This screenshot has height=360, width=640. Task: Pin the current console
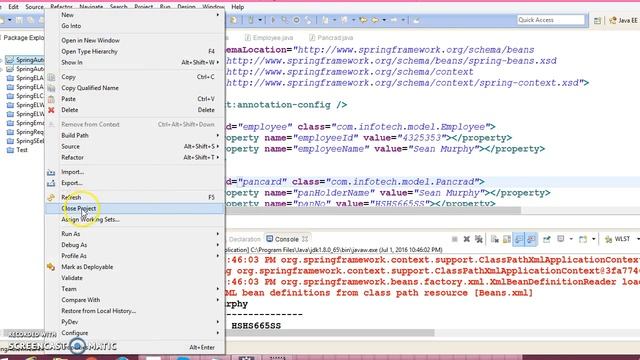coord(547,239)
